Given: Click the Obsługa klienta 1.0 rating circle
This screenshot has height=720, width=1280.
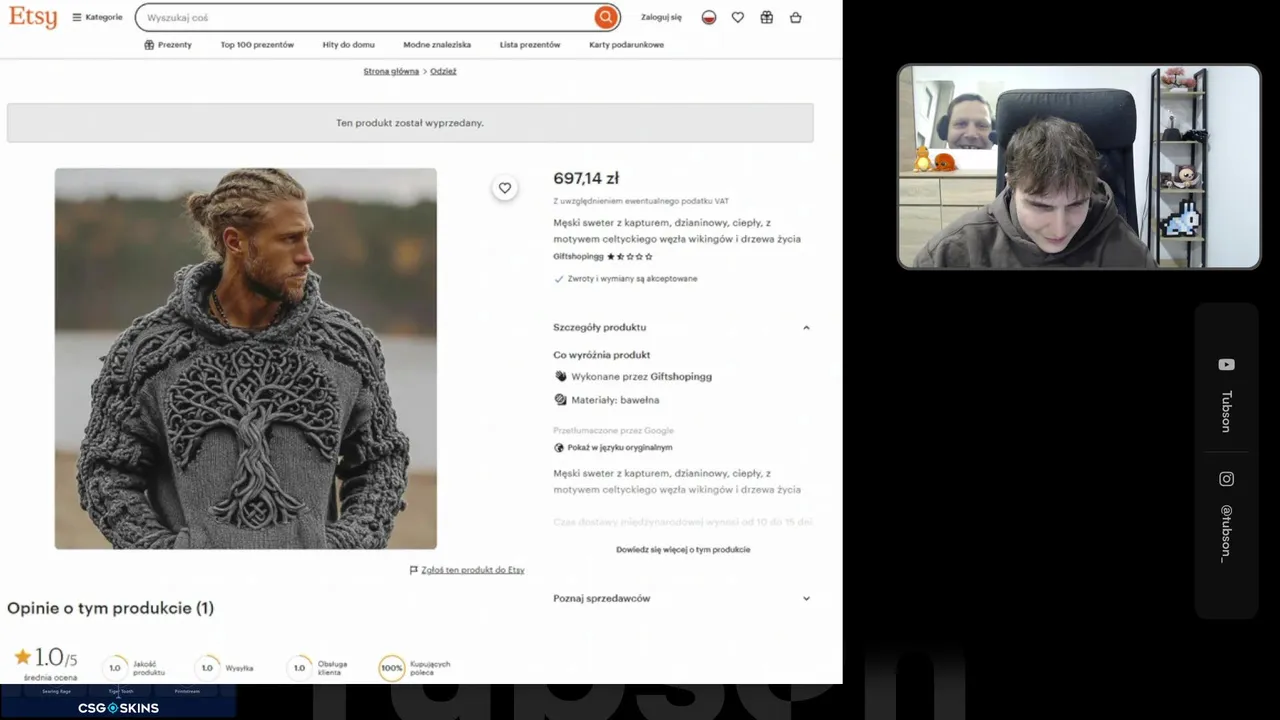Looking at the screenshot, I should tap(299, 668).
